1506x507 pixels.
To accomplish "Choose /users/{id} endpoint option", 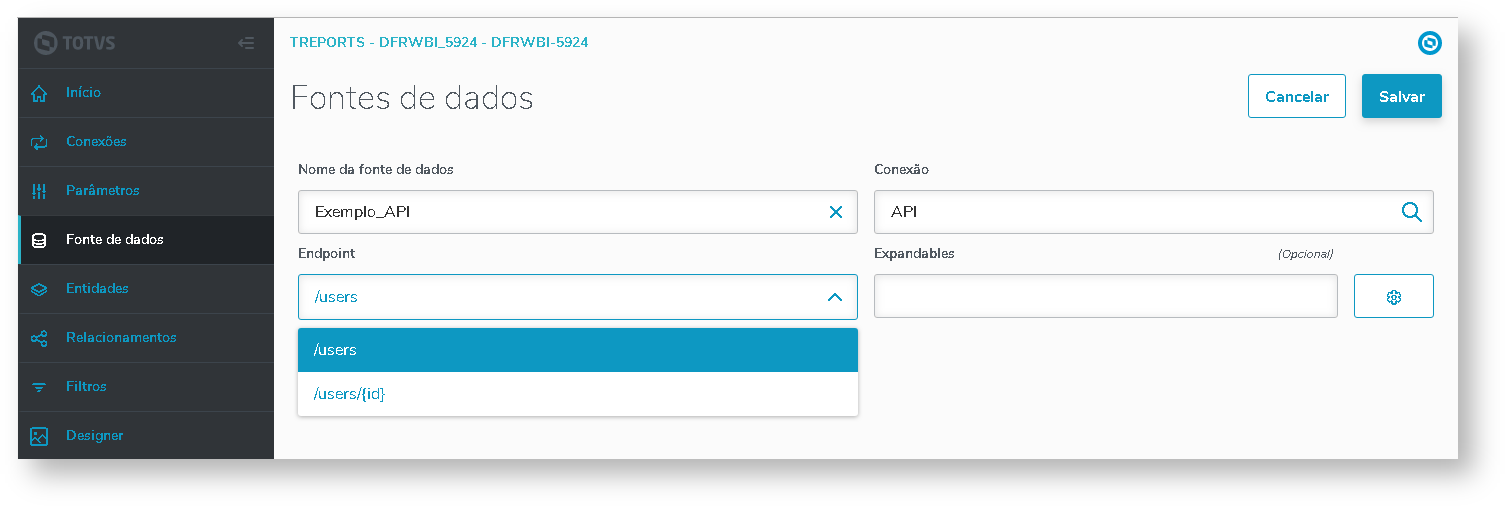I will [x=577, y=394].
